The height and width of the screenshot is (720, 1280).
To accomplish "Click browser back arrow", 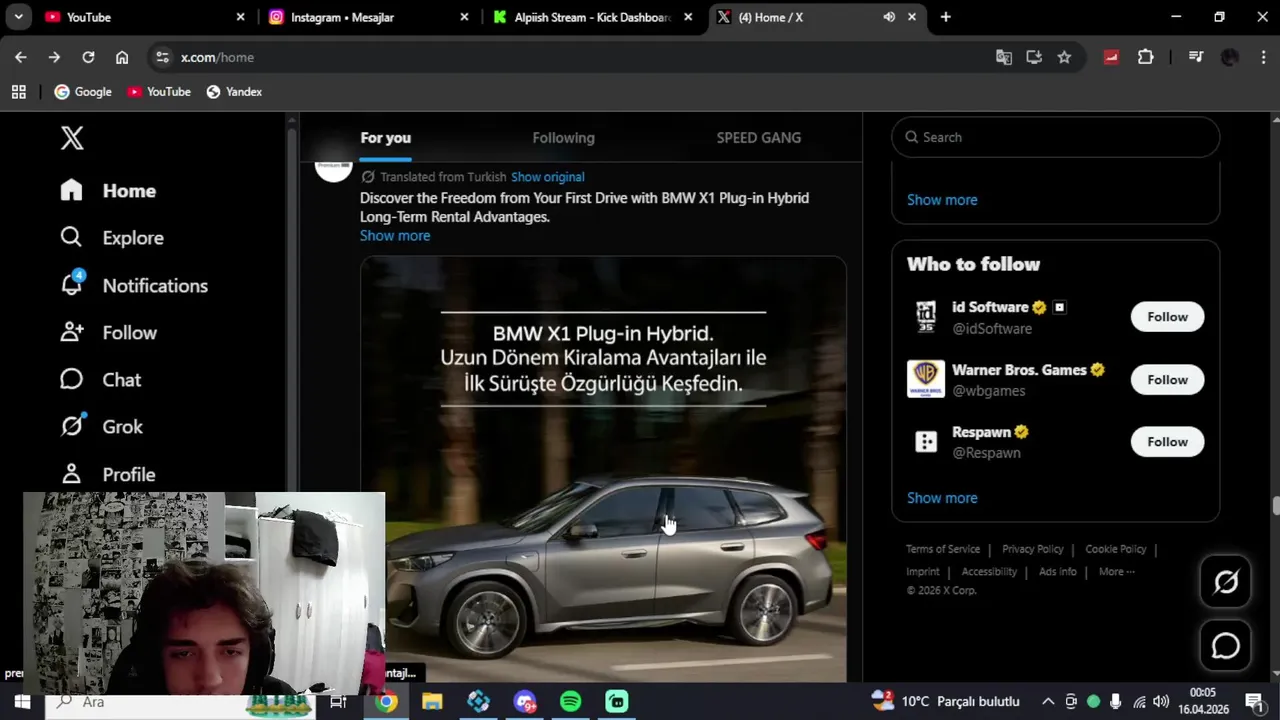I will click(x=21, y=57).
